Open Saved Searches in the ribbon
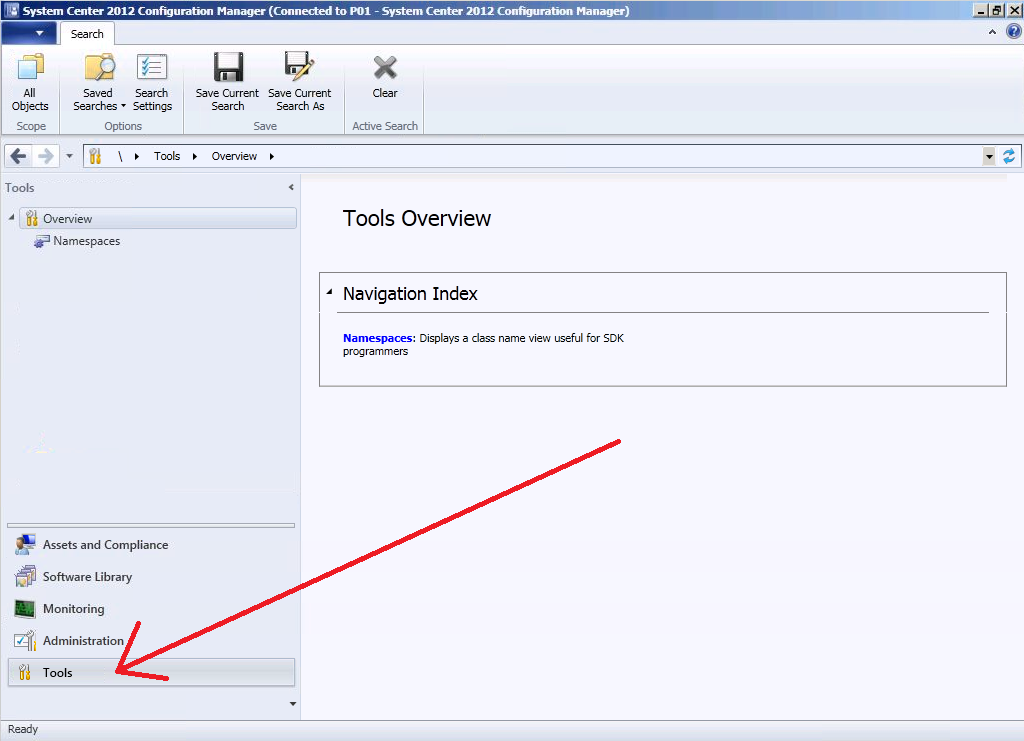 pos(99,82)
